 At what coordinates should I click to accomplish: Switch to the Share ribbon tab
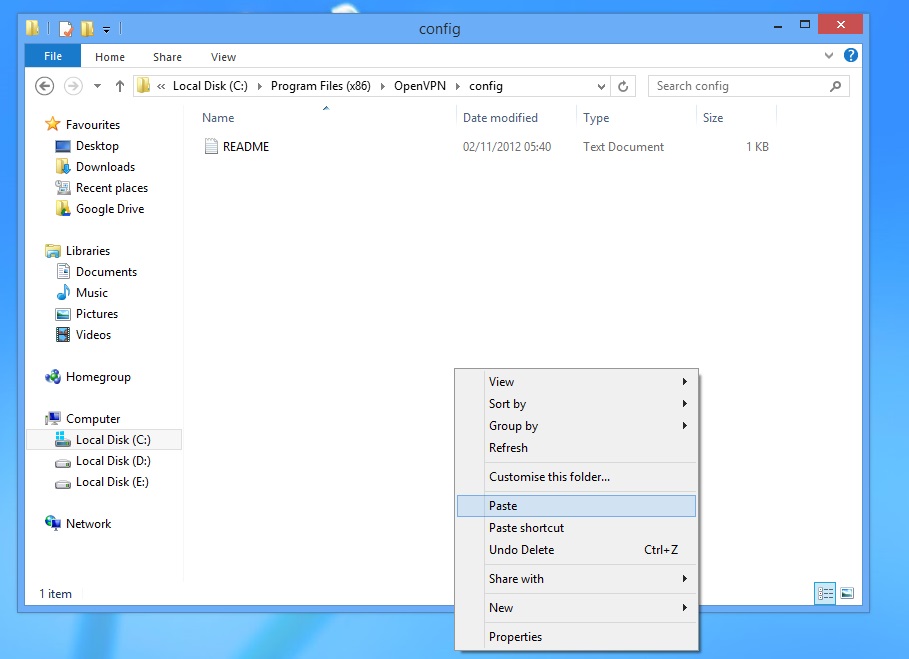167,57
